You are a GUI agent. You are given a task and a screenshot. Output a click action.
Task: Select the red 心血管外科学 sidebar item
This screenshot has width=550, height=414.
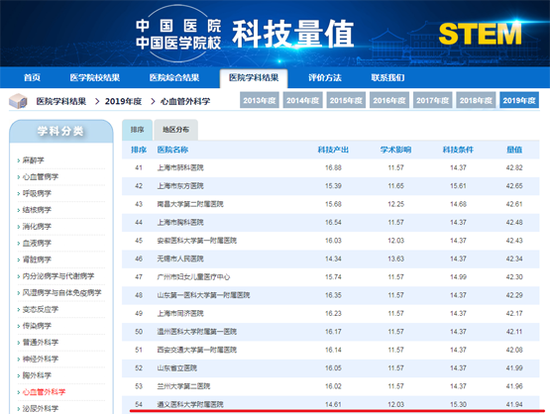click(44, 392)
